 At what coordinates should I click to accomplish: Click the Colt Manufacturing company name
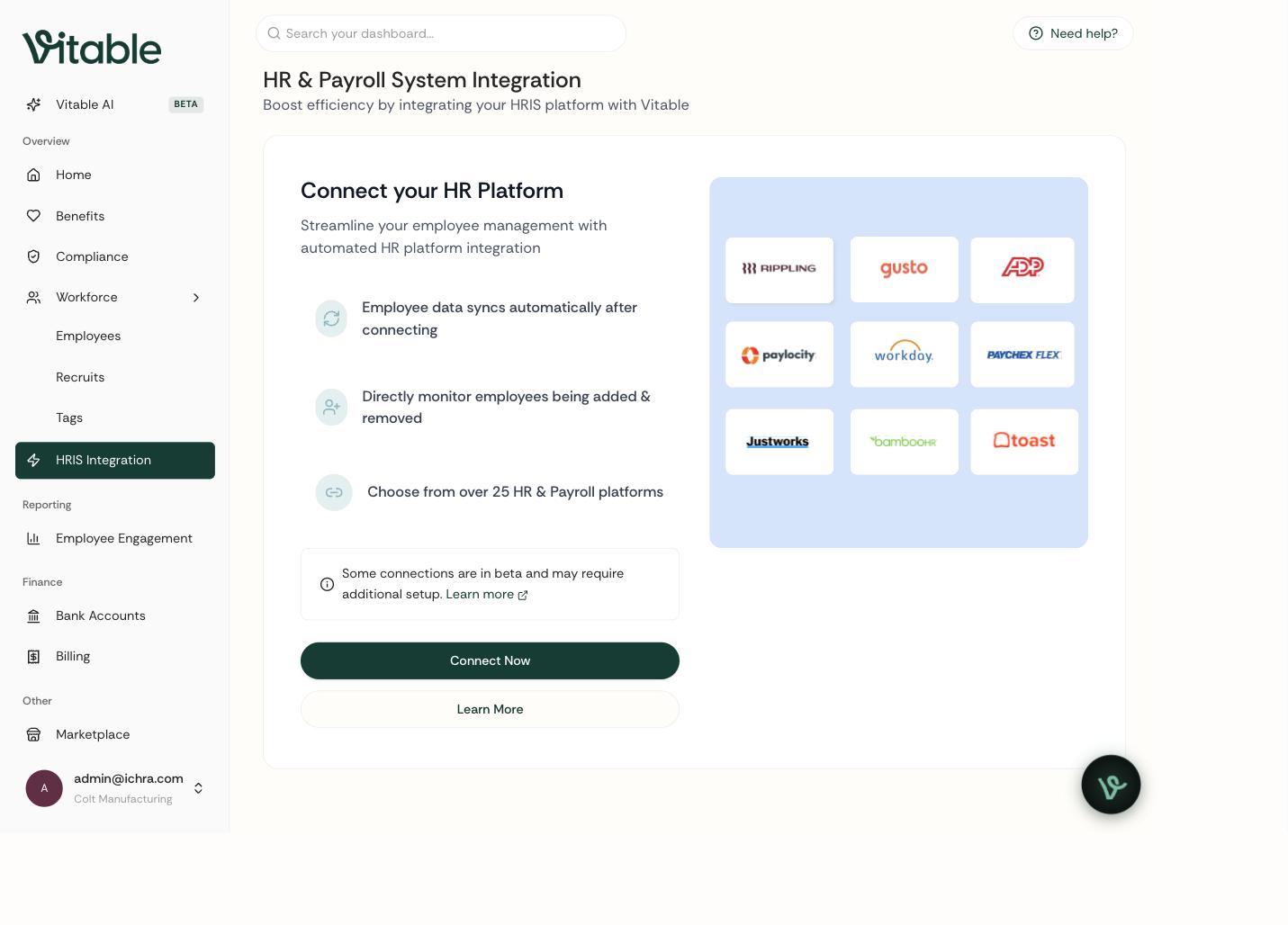[123, 799]
